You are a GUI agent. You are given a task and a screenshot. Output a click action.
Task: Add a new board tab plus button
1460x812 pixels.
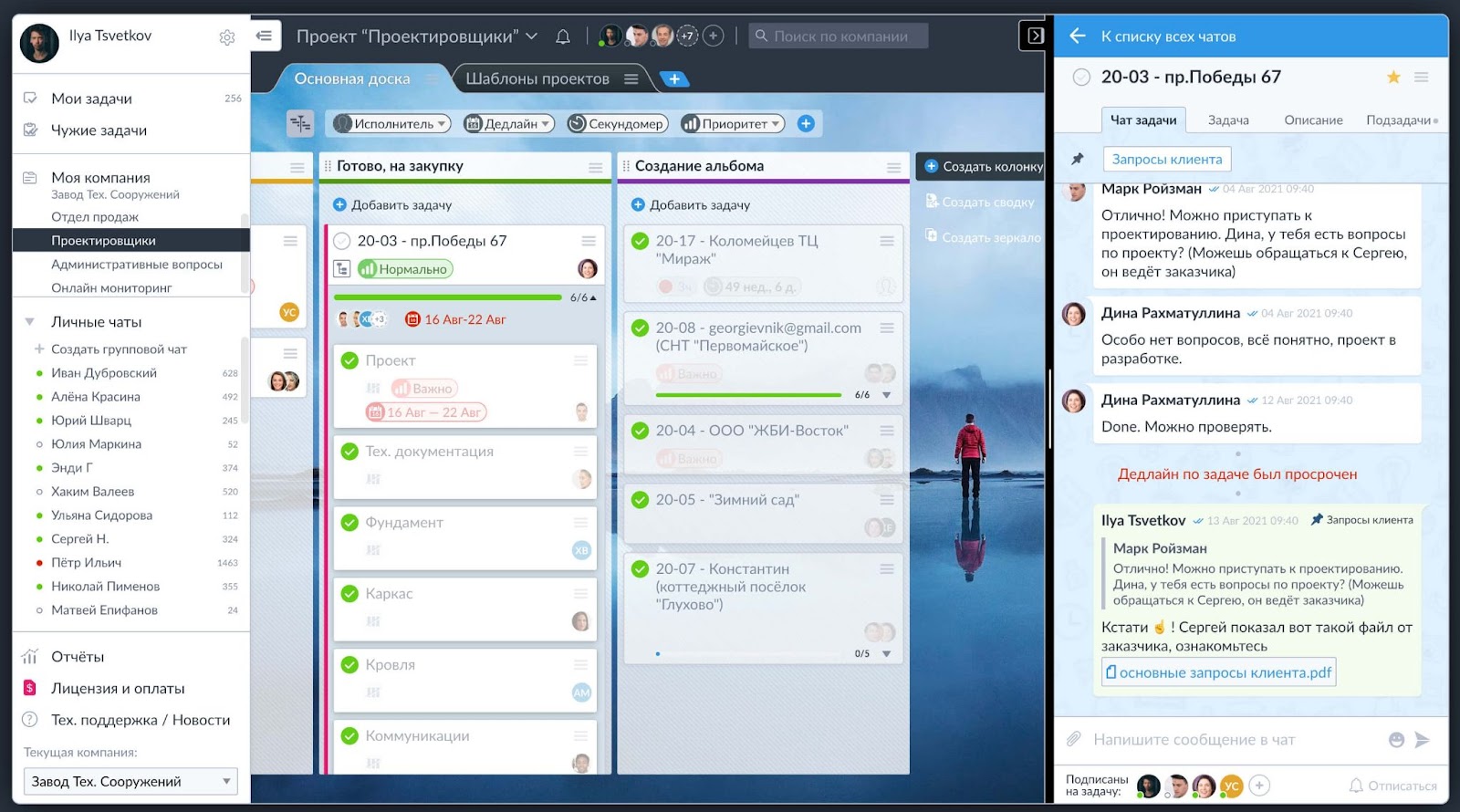pos(673,78)
